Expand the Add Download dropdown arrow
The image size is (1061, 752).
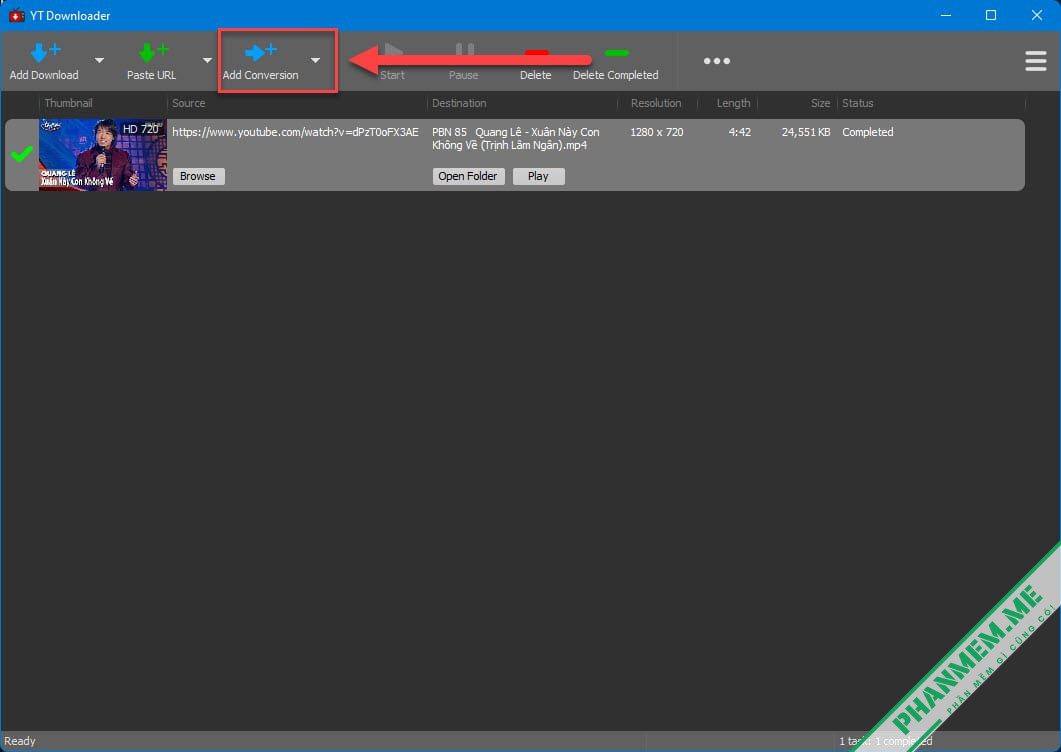point(99,60)
